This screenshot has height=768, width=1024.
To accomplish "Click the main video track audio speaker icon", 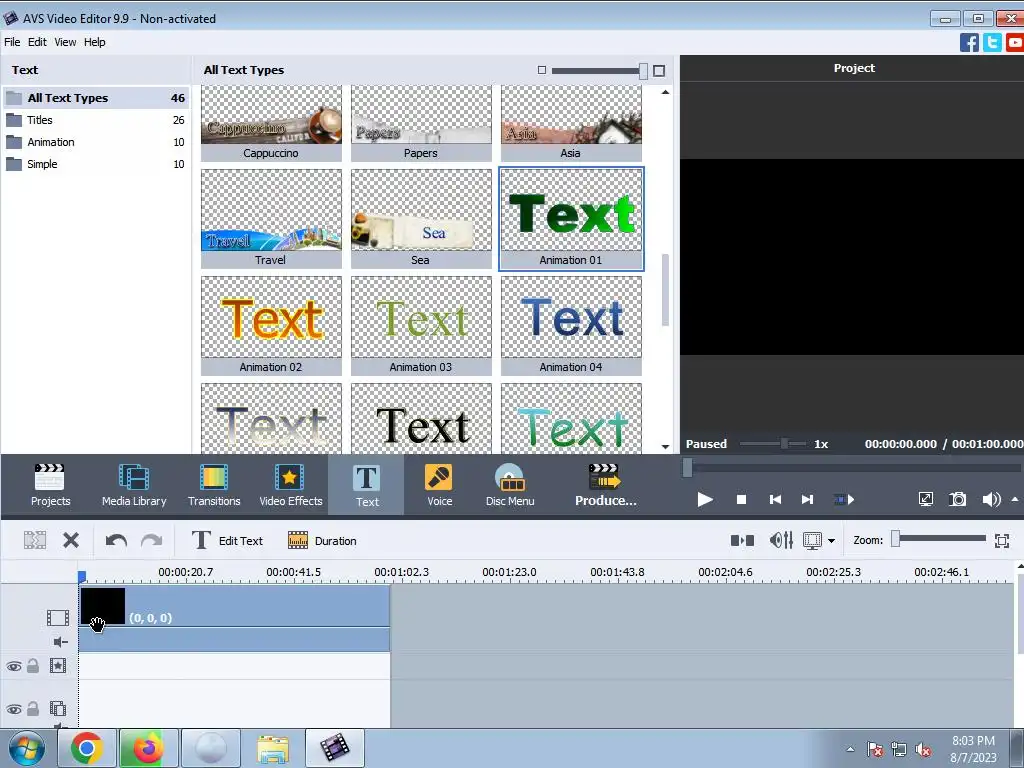I will point(60,642).
